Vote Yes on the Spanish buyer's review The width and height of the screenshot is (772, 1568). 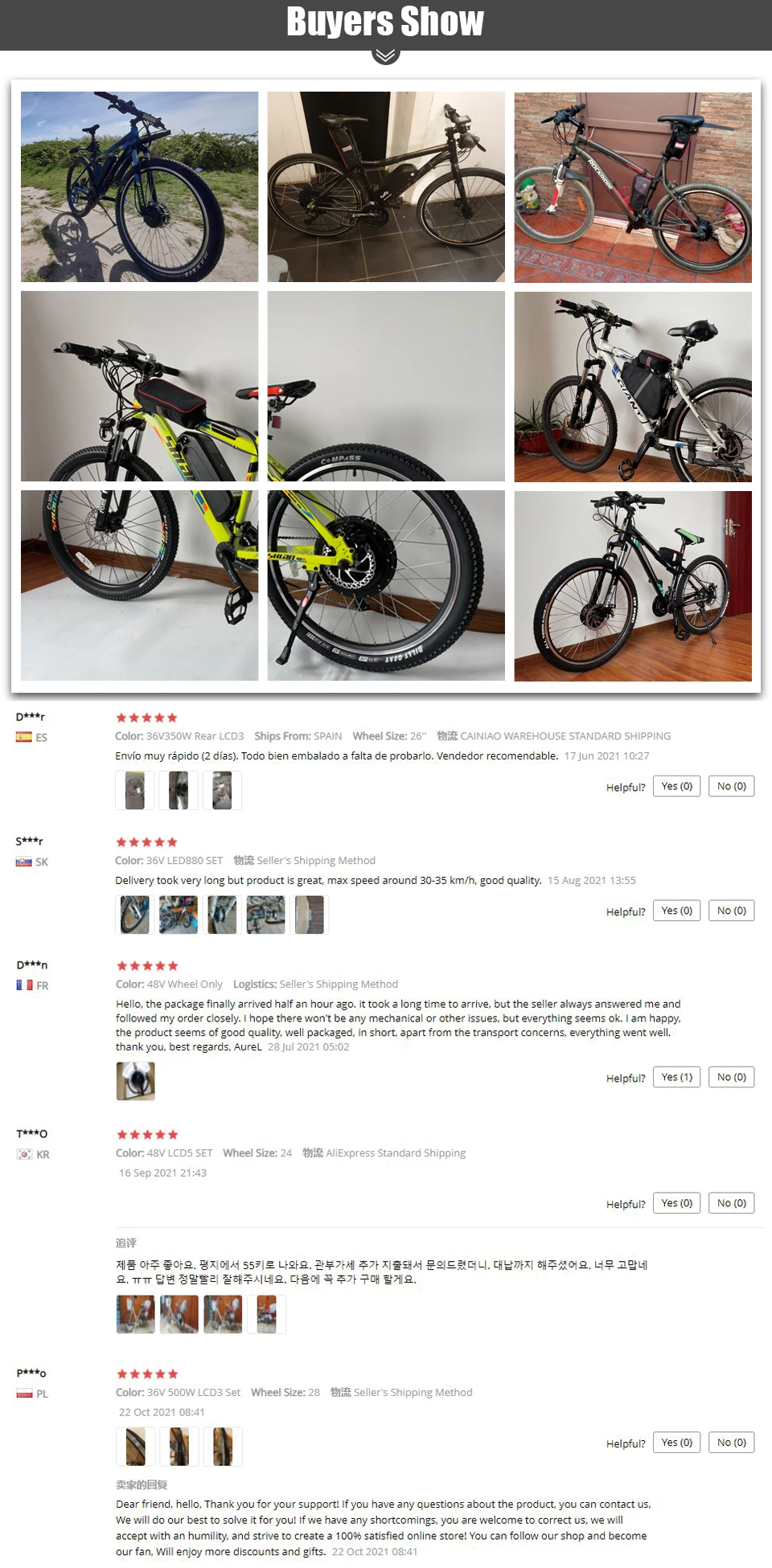tap(677, 786)
